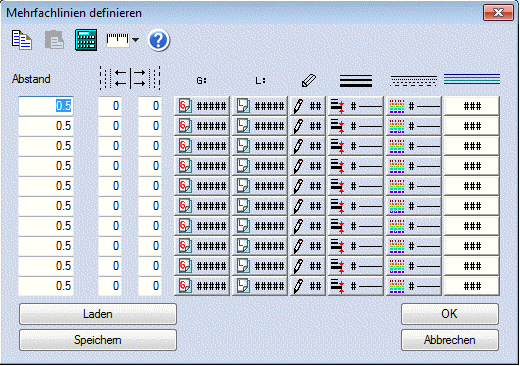
Task: Click the Speichern button
Action: point(98,340)
